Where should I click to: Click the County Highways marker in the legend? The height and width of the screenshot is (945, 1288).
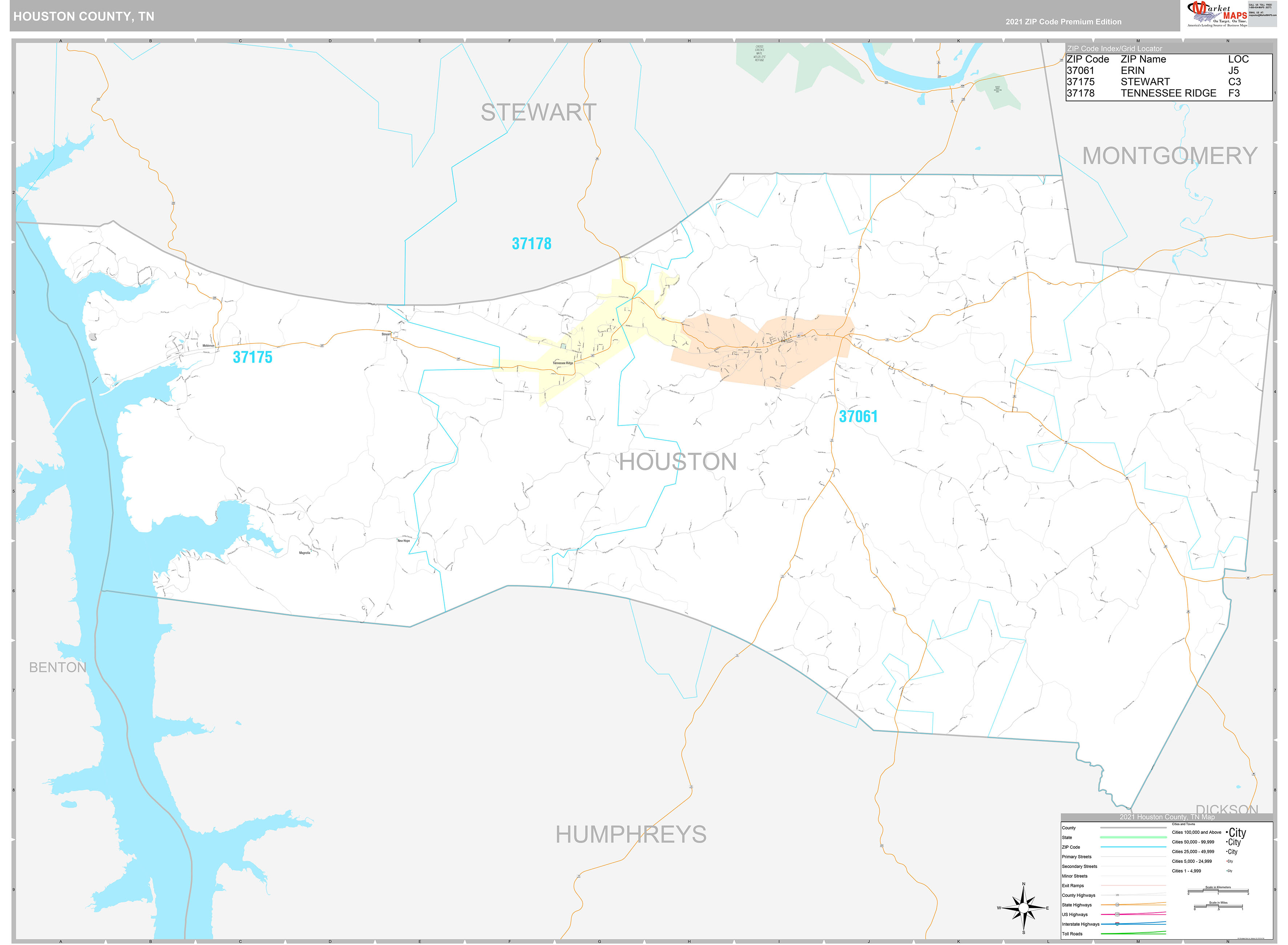(1118, 896)
